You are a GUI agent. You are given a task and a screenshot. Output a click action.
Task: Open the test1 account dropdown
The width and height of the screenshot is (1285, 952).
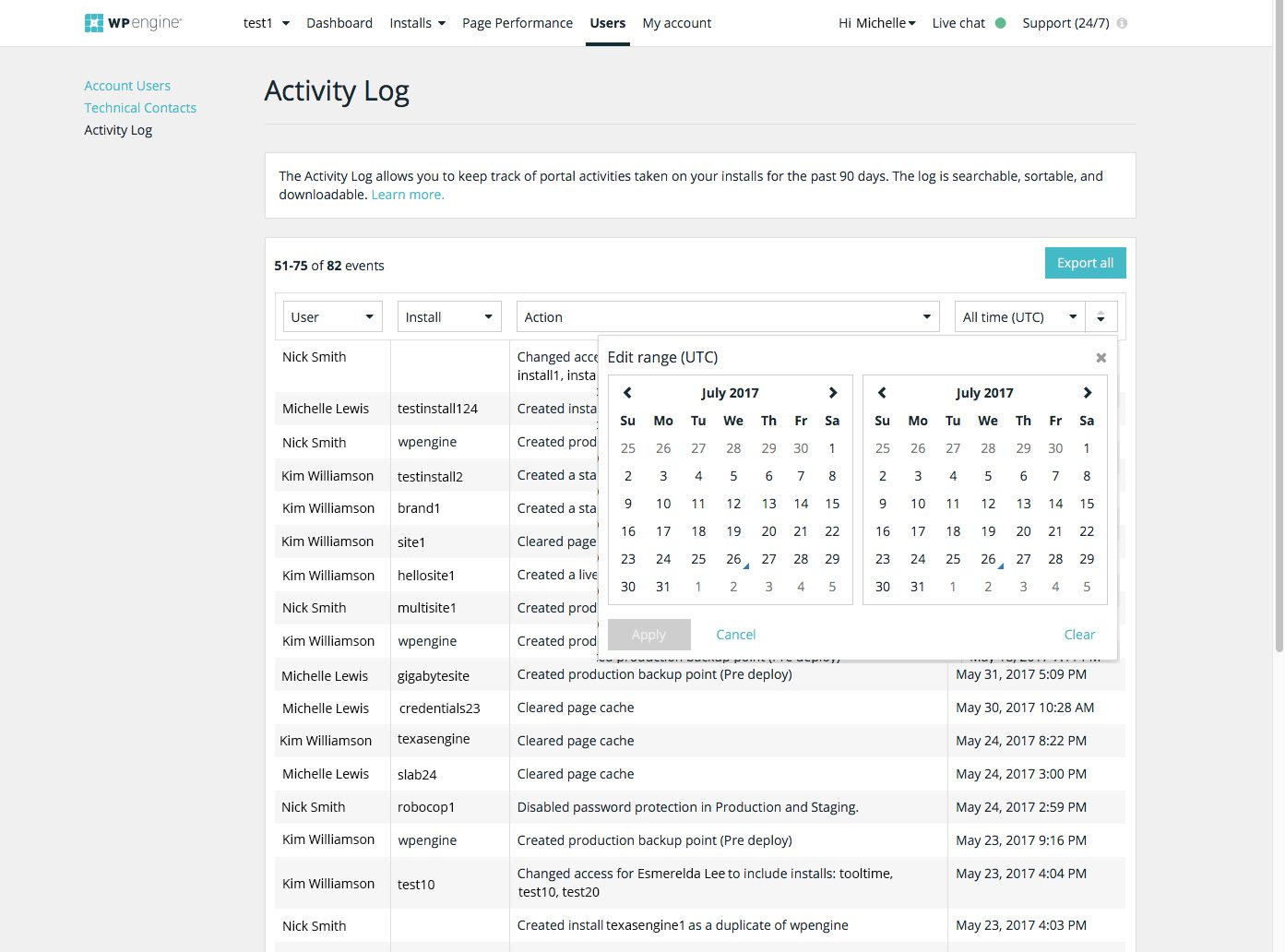click(x=266, y=23)
